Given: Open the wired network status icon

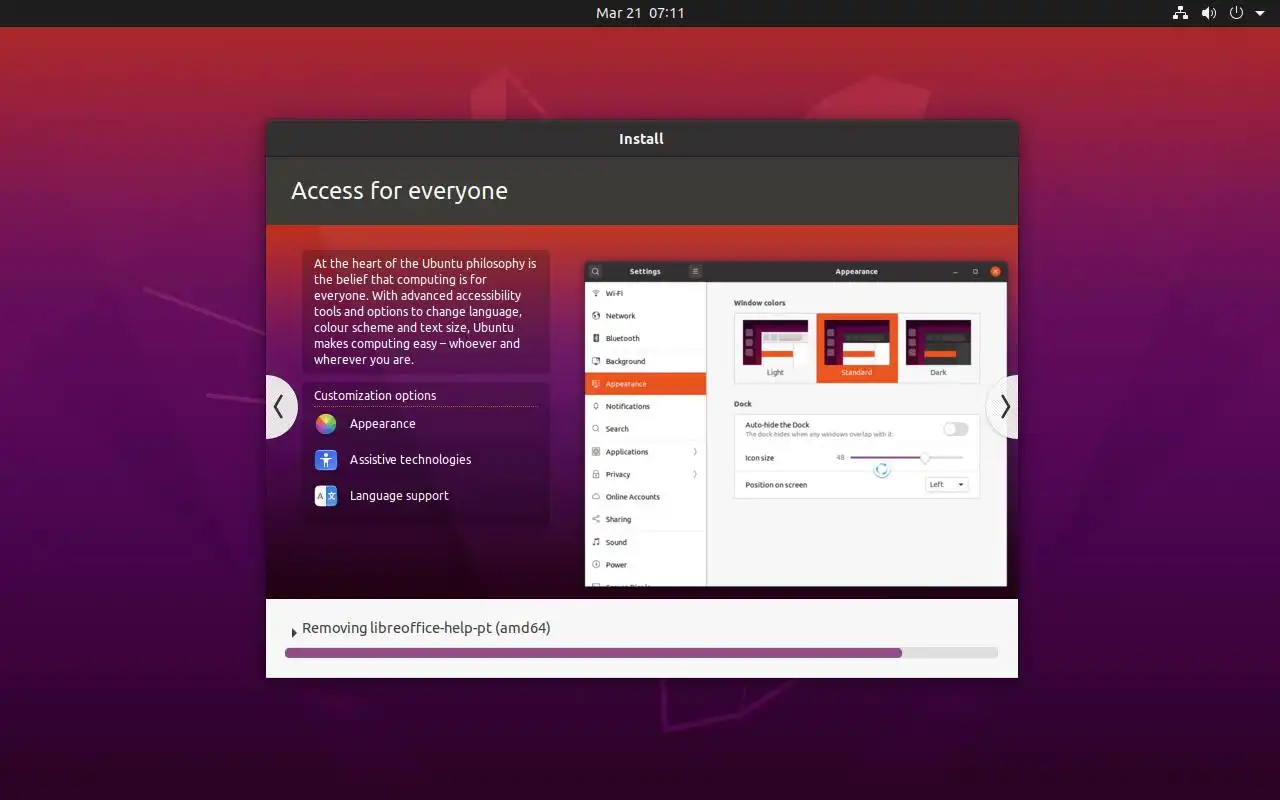Looking at the screenshot, I should (1180, 13).
